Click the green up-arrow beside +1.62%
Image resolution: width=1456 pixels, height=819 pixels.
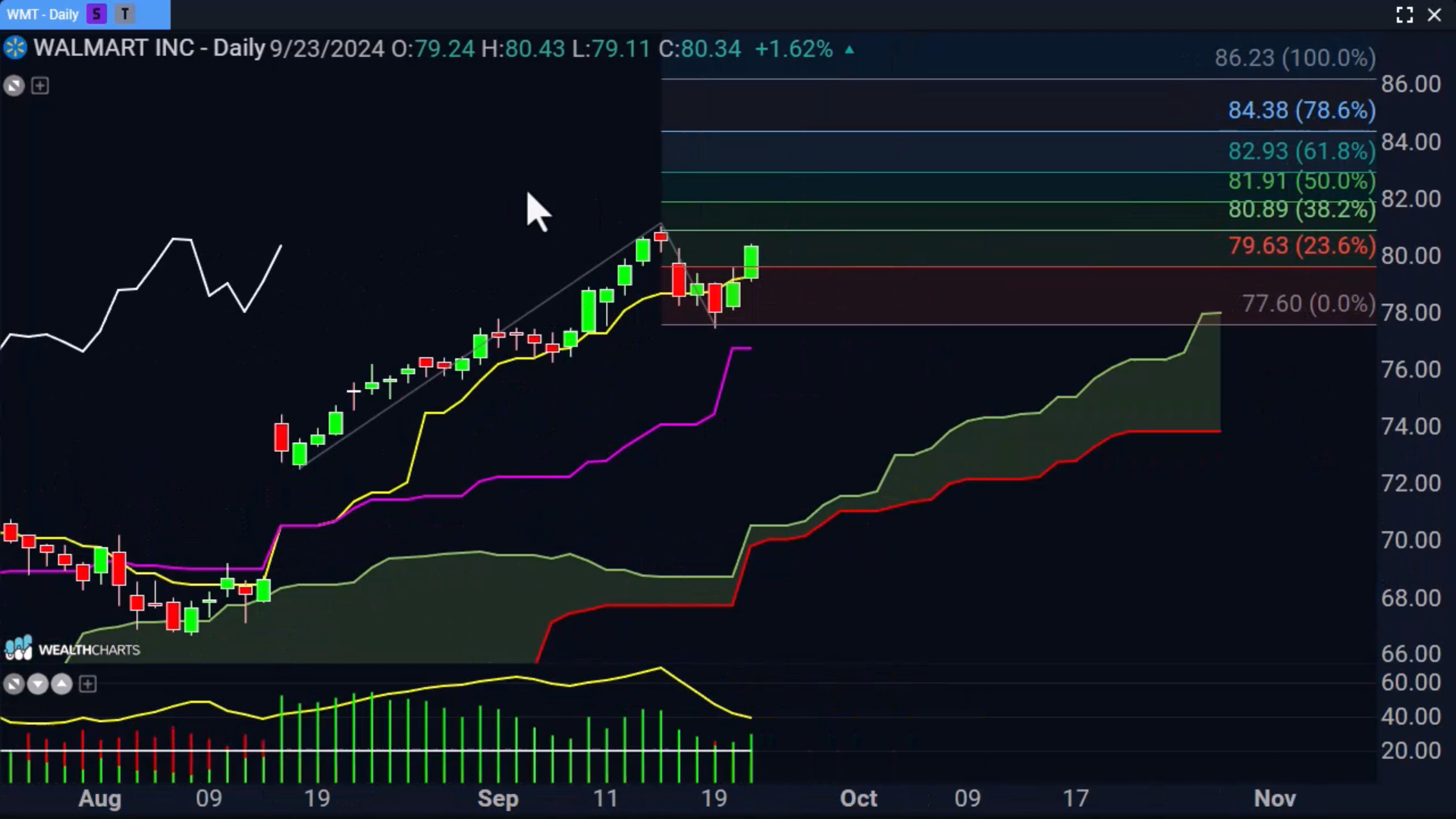point(849,49)
